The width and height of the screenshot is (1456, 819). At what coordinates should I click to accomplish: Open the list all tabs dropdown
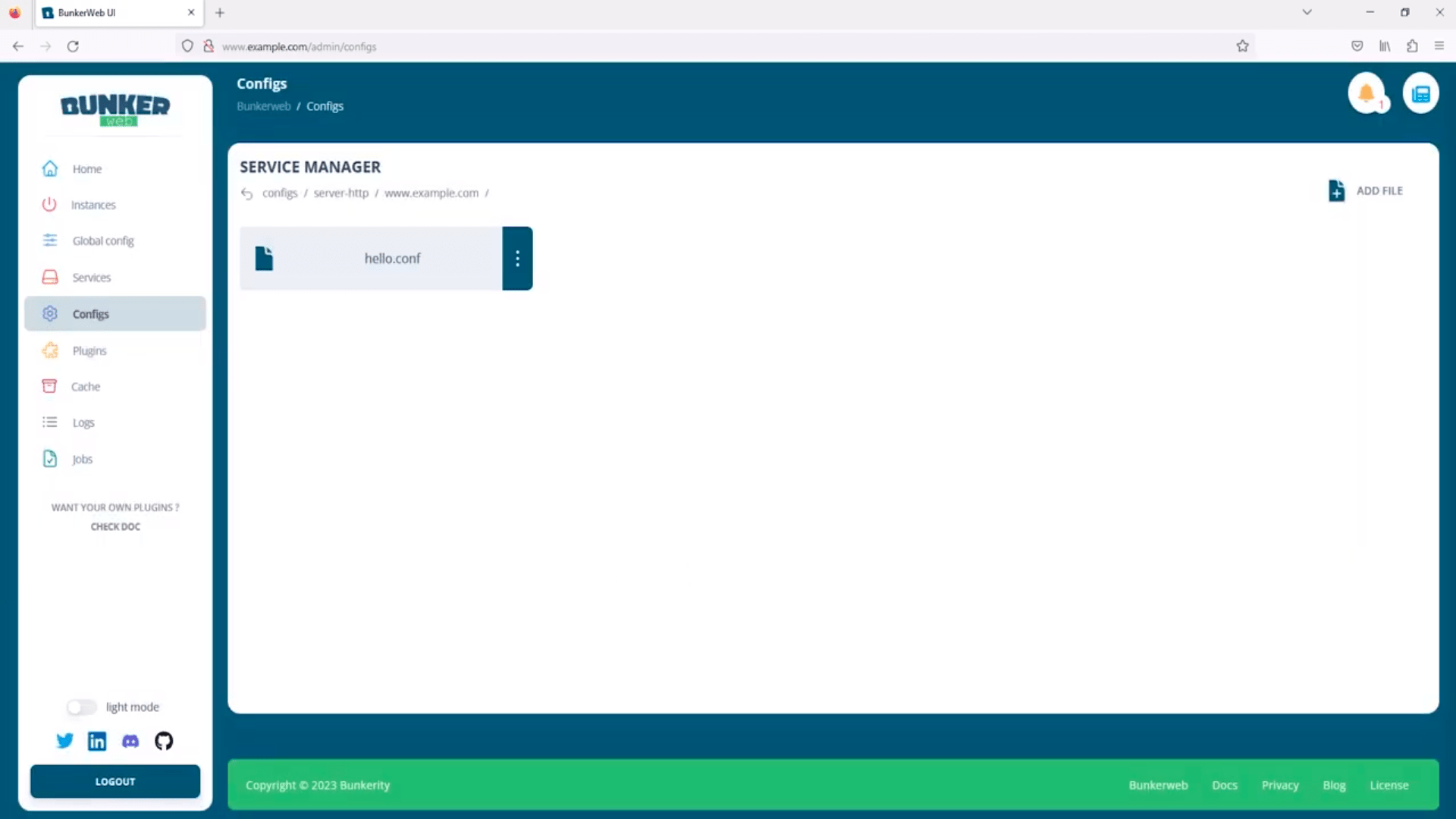tap(1307, 12)
